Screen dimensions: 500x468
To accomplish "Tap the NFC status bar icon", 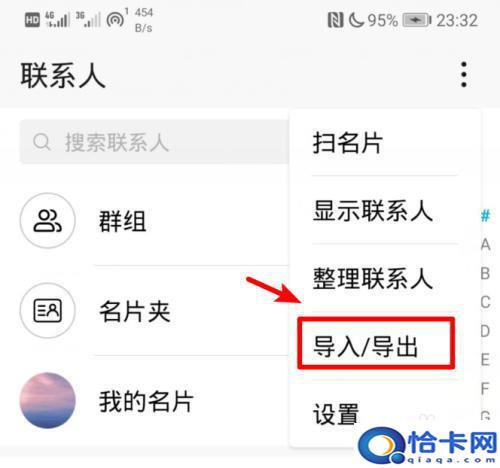I will tap(335, 20).
